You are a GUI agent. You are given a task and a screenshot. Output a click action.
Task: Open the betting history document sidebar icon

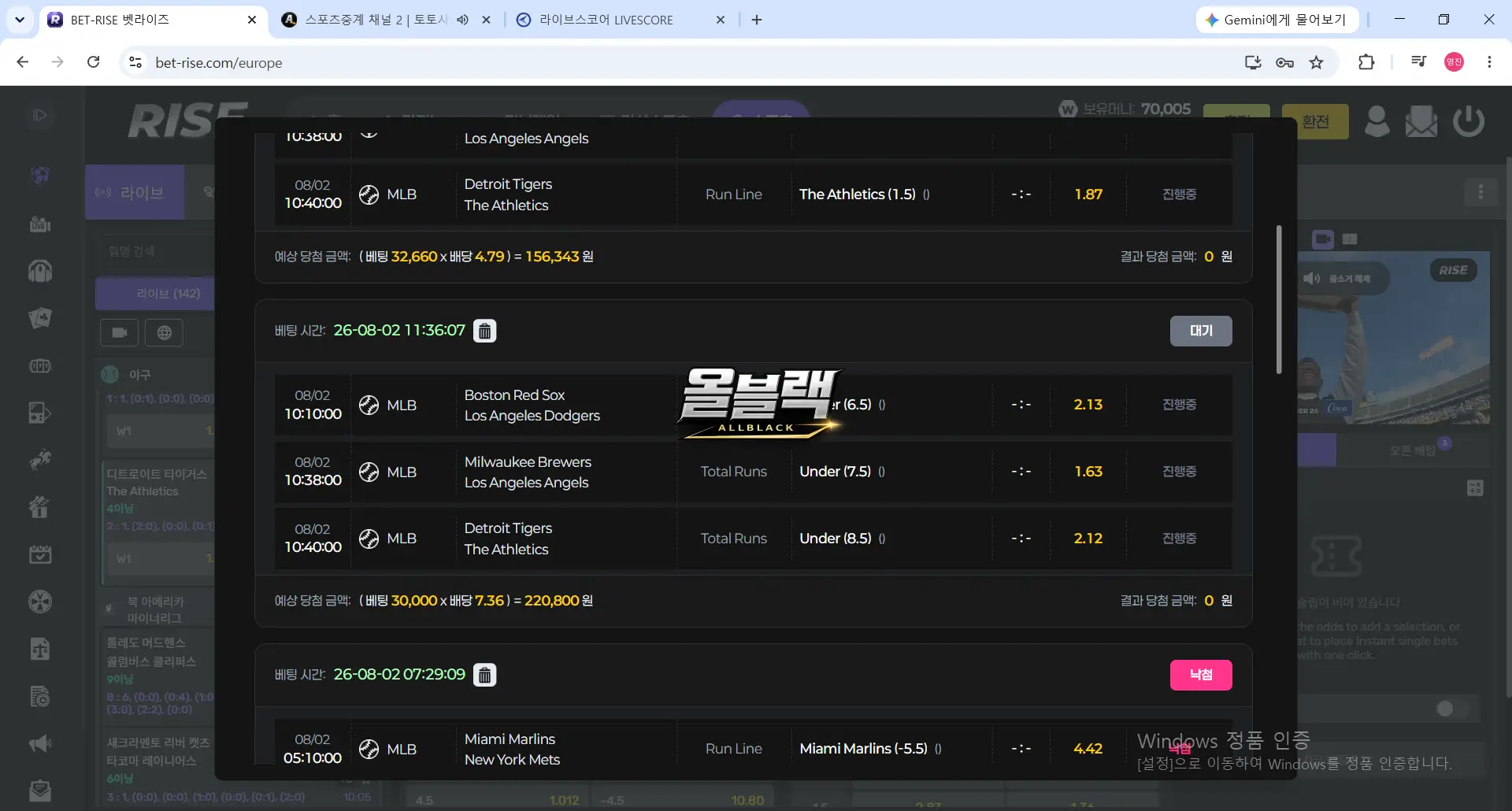click(x=40, y=696)
